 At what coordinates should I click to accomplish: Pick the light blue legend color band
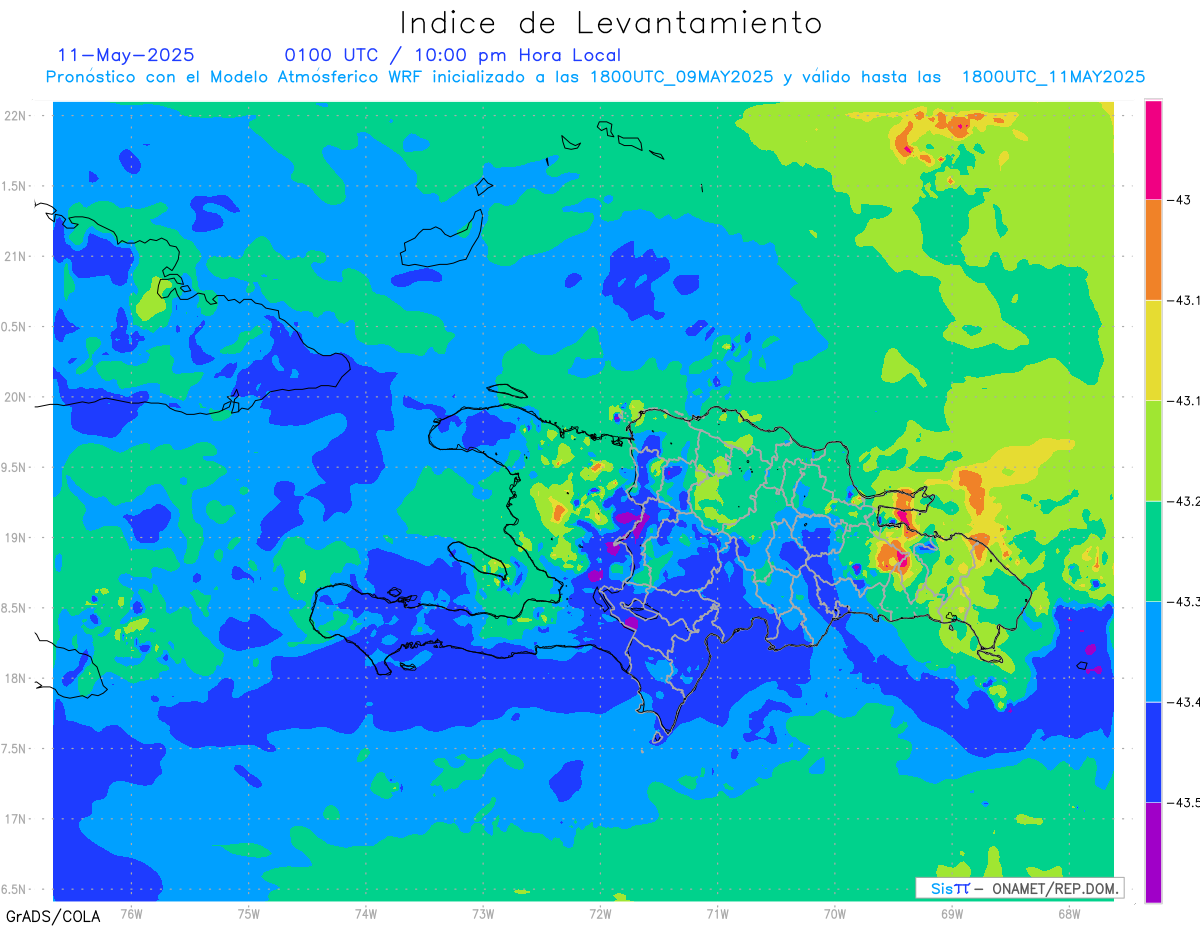coord(1153,651)
